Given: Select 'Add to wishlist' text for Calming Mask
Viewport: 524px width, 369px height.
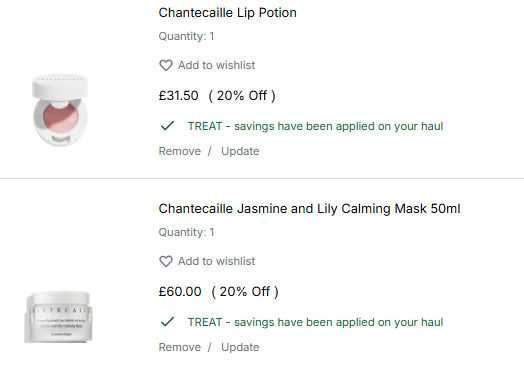Looking at the screenshot, I should tap(217, 261).
